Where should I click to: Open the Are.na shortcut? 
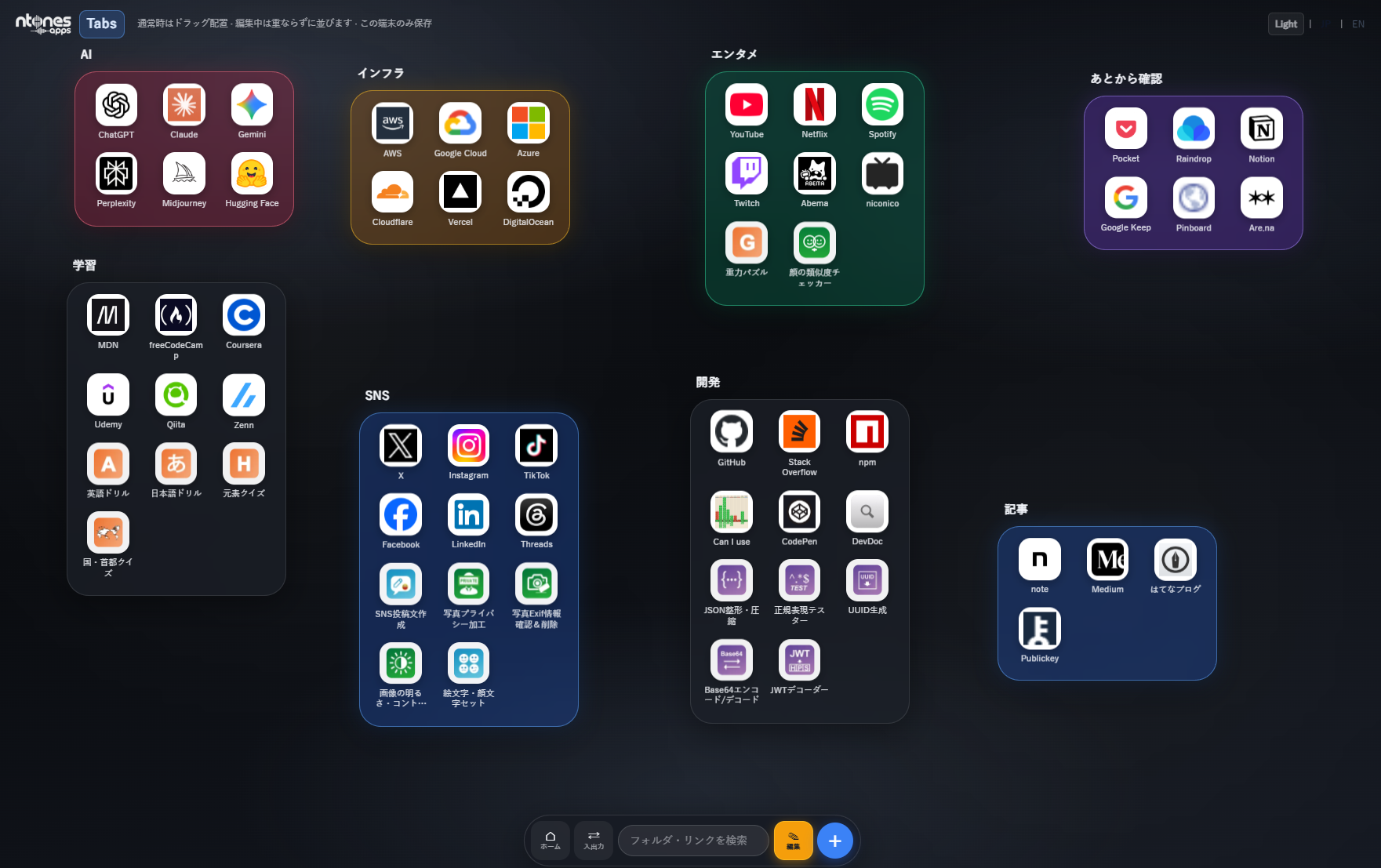(x=1262, y=198)
